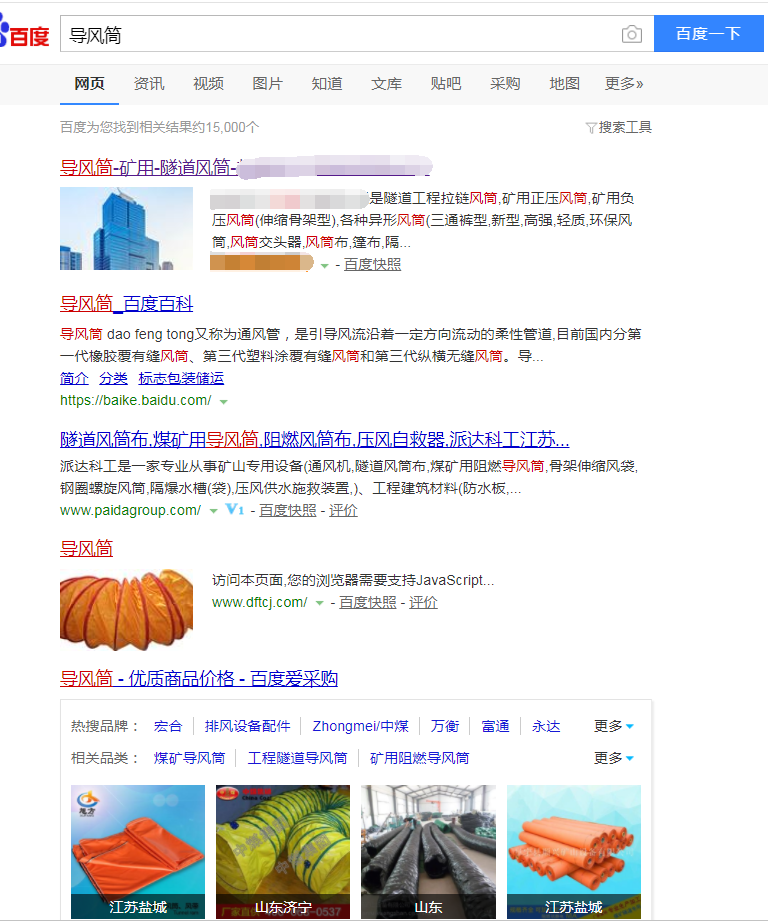Open the 地图 tab

(565, 83)
